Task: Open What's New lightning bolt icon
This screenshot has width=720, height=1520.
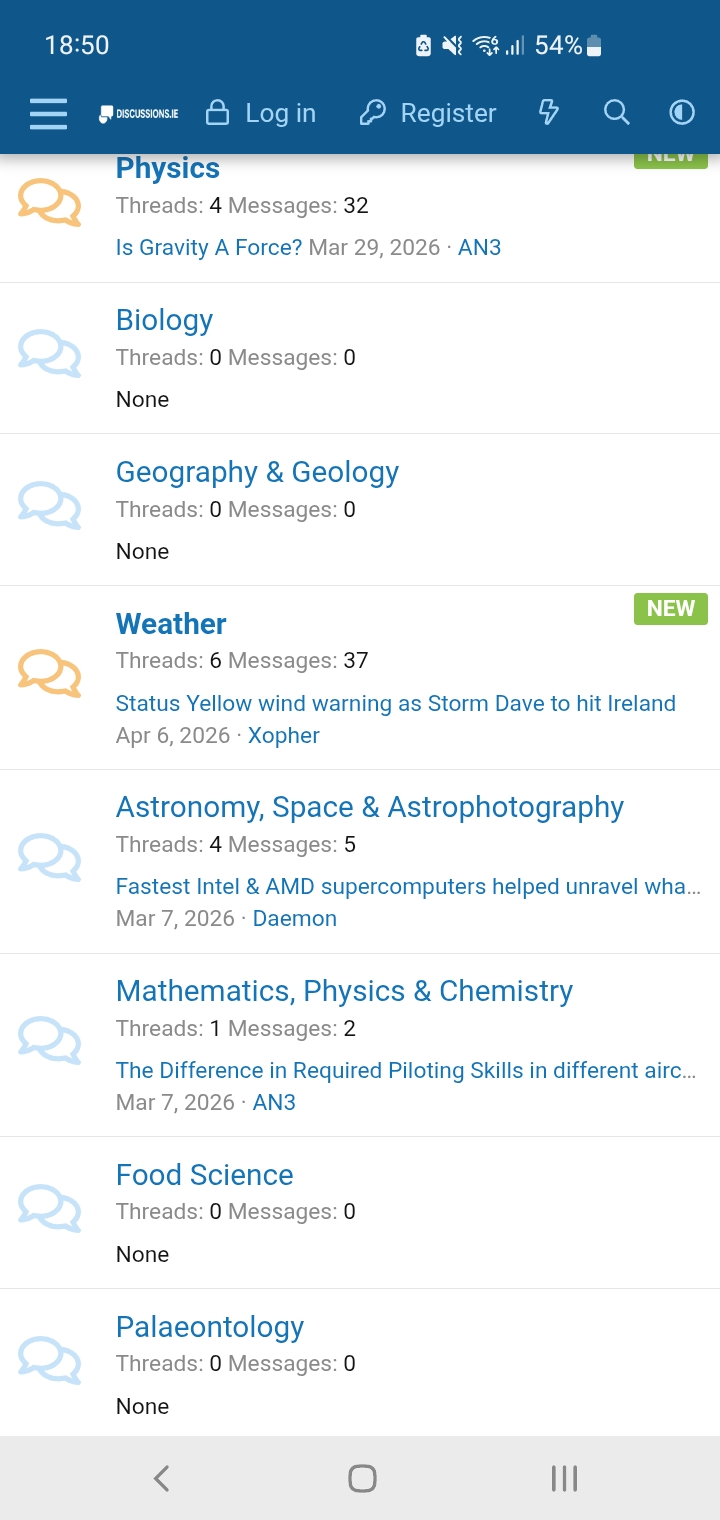Action: pos(548,113)
